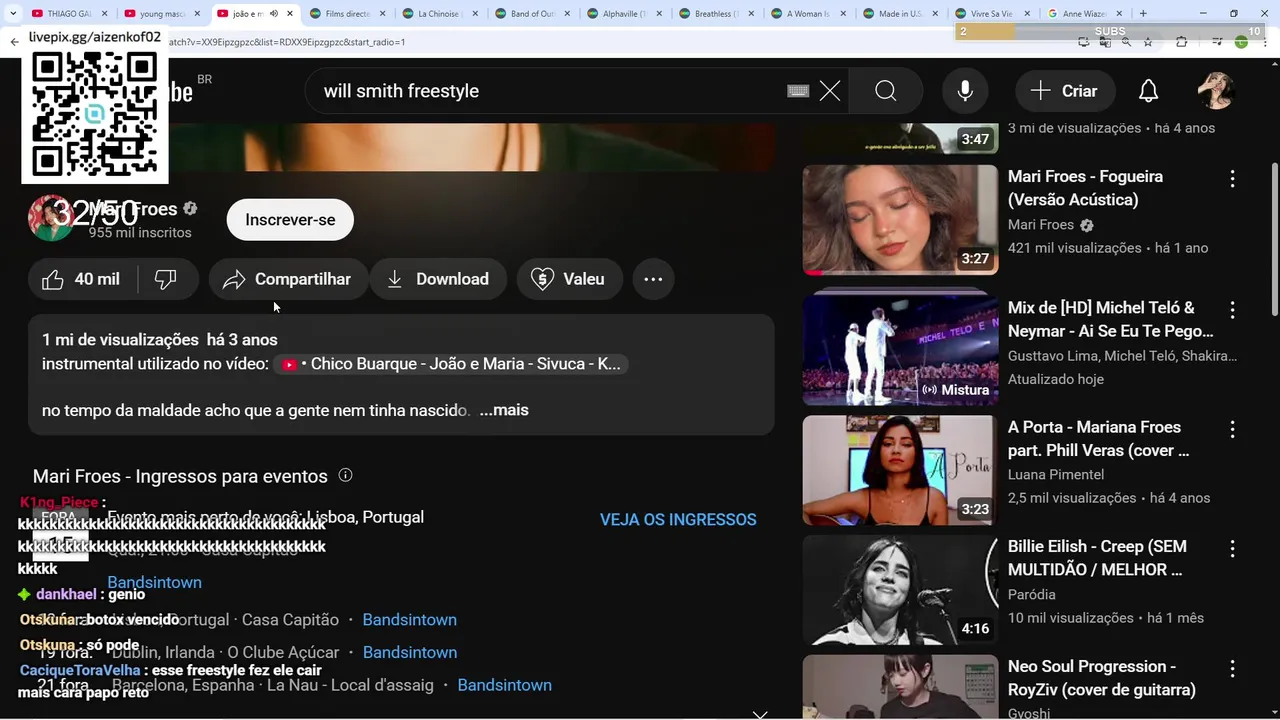
Task: Open Bandsintown link for Dublin O Clube Açúcar
Action: pyautogui.click(x=409, y=652)
